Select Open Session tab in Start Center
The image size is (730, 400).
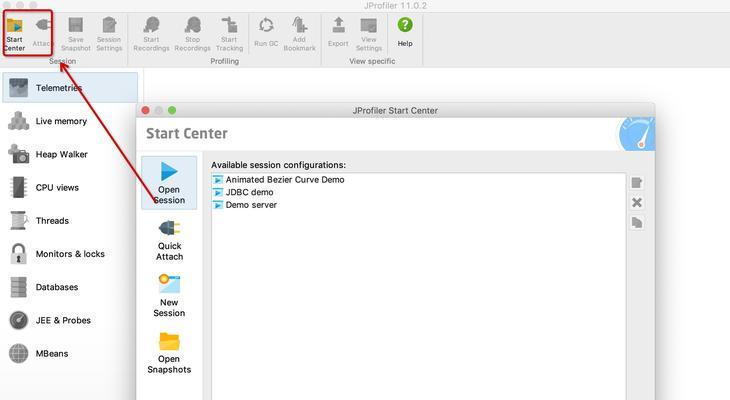(x=169, y=183)
